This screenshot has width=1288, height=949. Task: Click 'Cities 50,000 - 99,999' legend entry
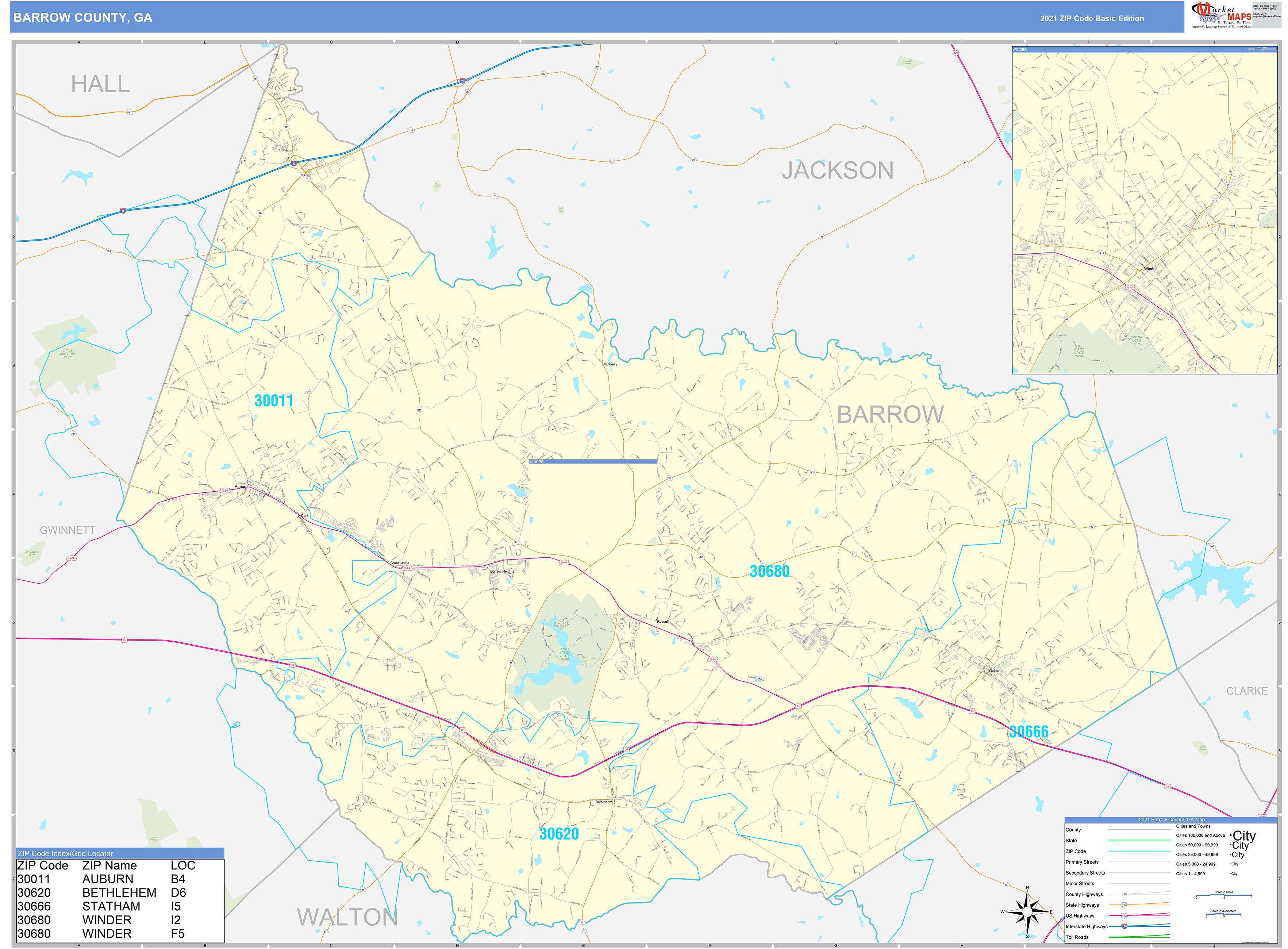tap(1197, 845)
